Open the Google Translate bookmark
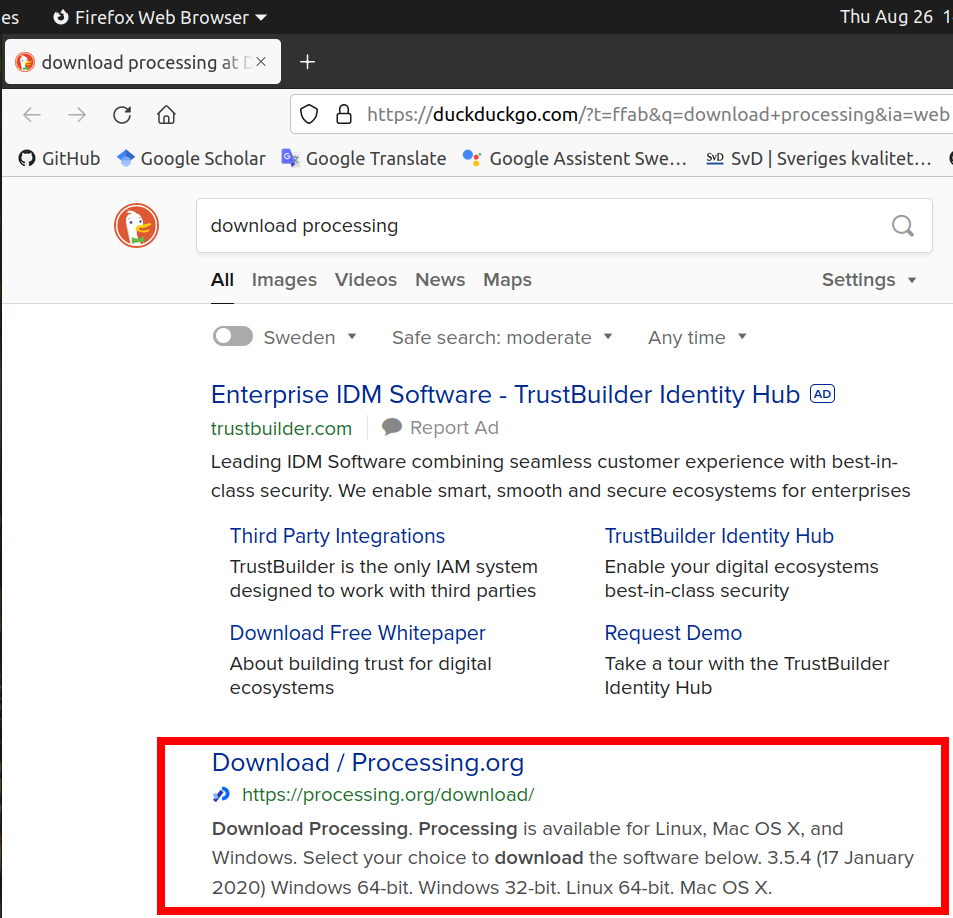Image resolution: width=953 pixels, height=918 pixels. click(363, 159)
